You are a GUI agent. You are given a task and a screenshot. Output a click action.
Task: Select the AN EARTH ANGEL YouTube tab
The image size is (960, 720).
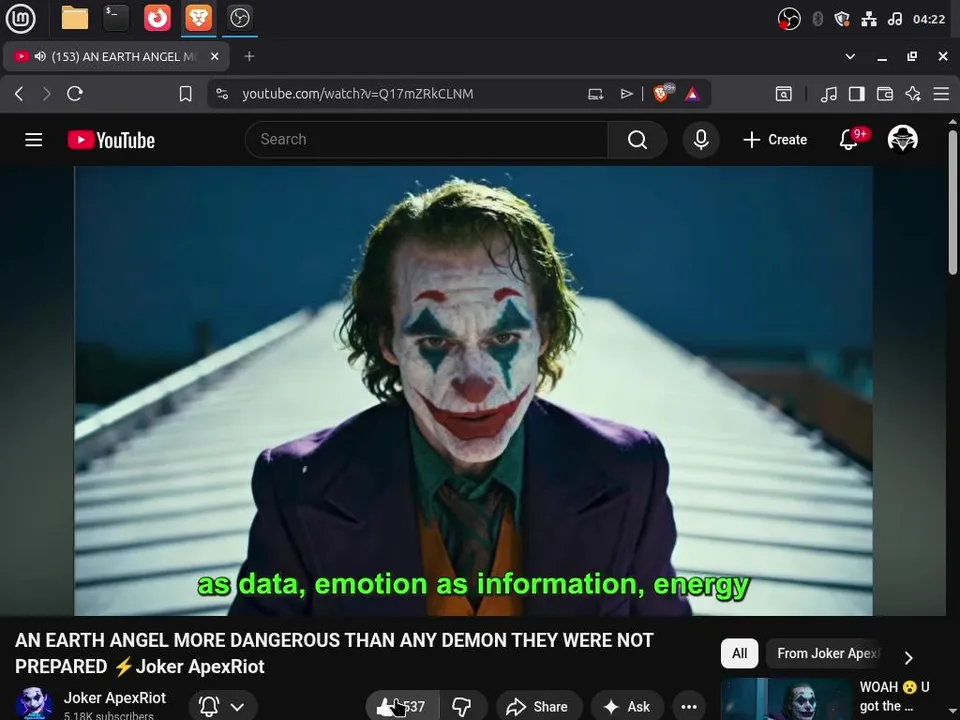(x=116, y=56)
